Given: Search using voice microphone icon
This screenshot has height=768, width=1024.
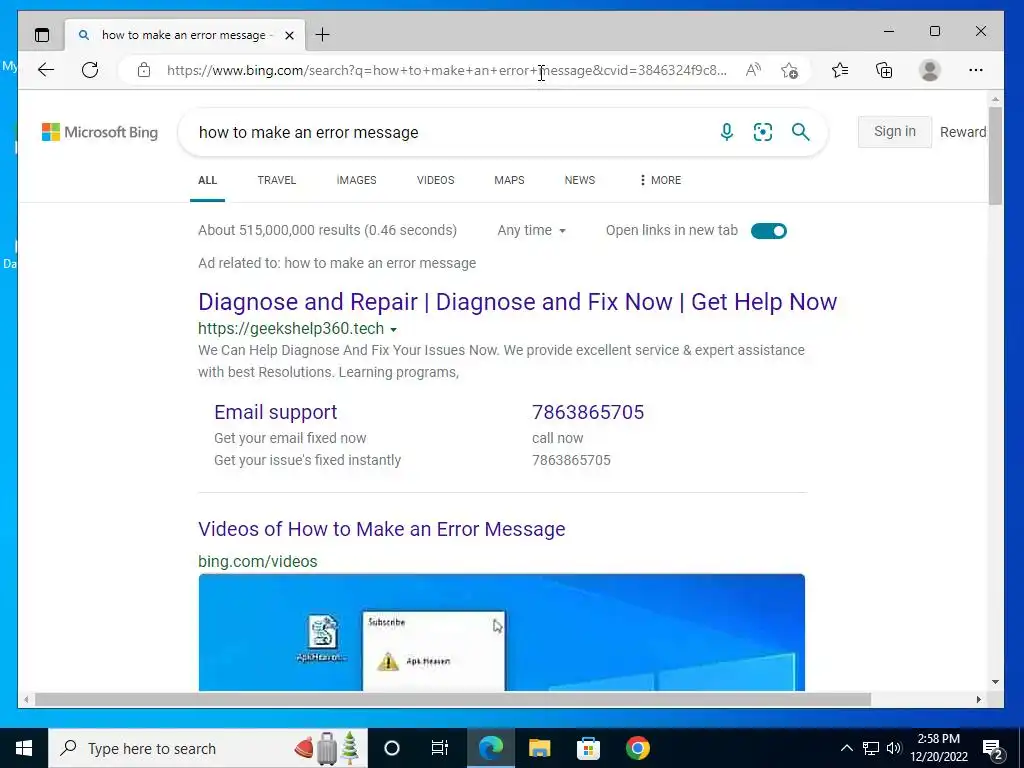Looking at the screenshot, I should tap(726, 132).
